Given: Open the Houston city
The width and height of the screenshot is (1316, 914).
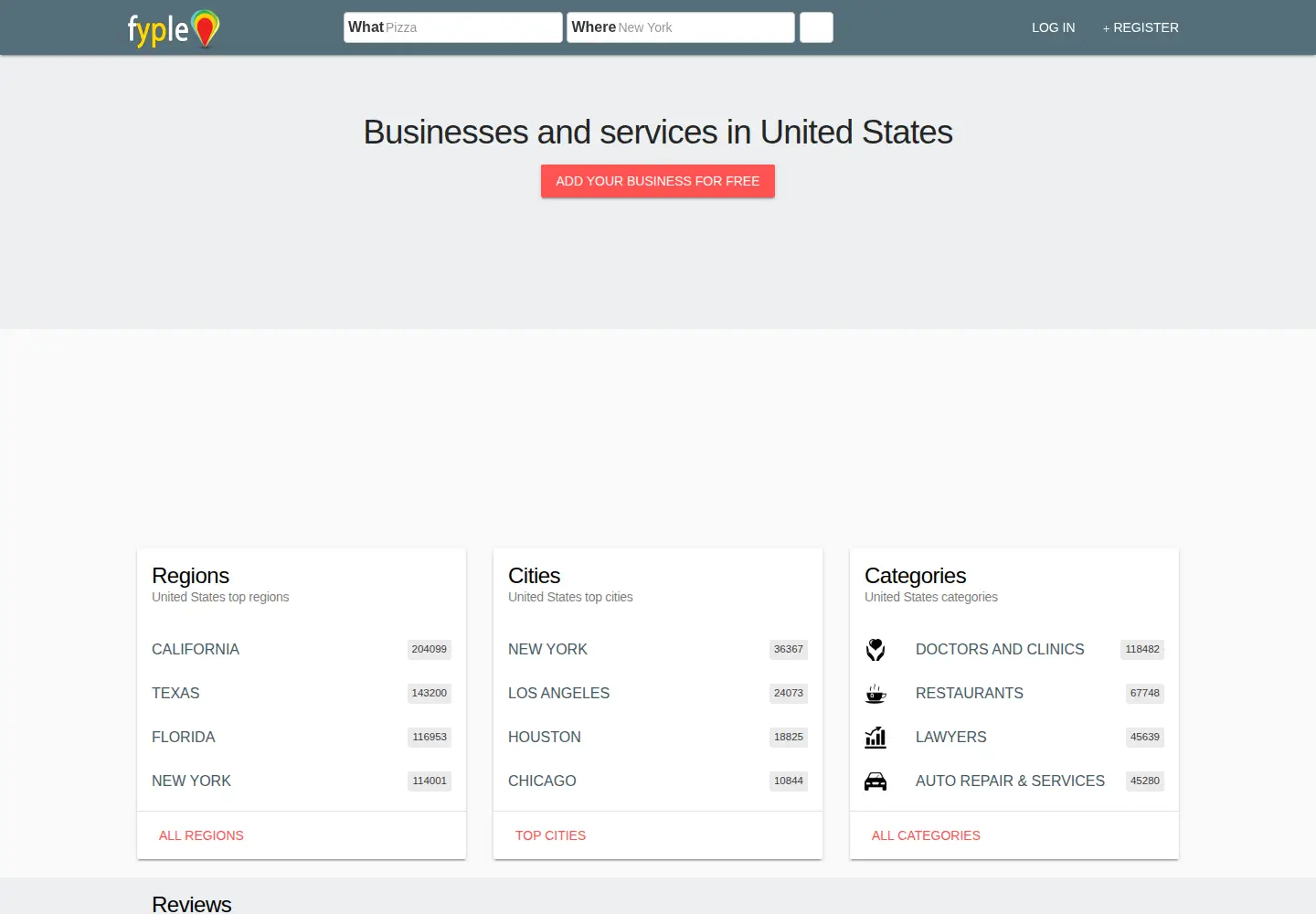Looking at the screenshot, I should 545,737.
